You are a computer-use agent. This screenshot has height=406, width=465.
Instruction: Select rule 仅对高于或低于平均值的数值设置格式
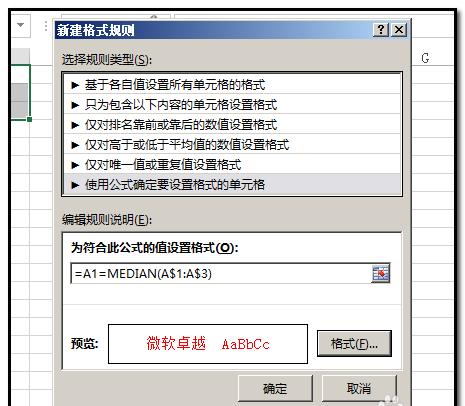coord(232,144)
